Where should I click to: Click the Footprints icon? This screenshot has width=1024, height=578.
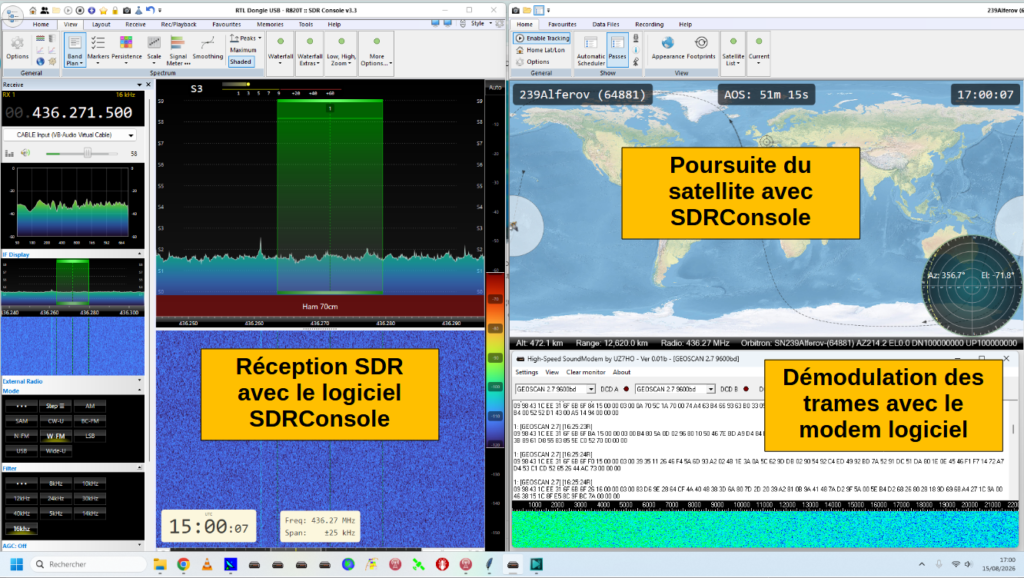(701, 43)
